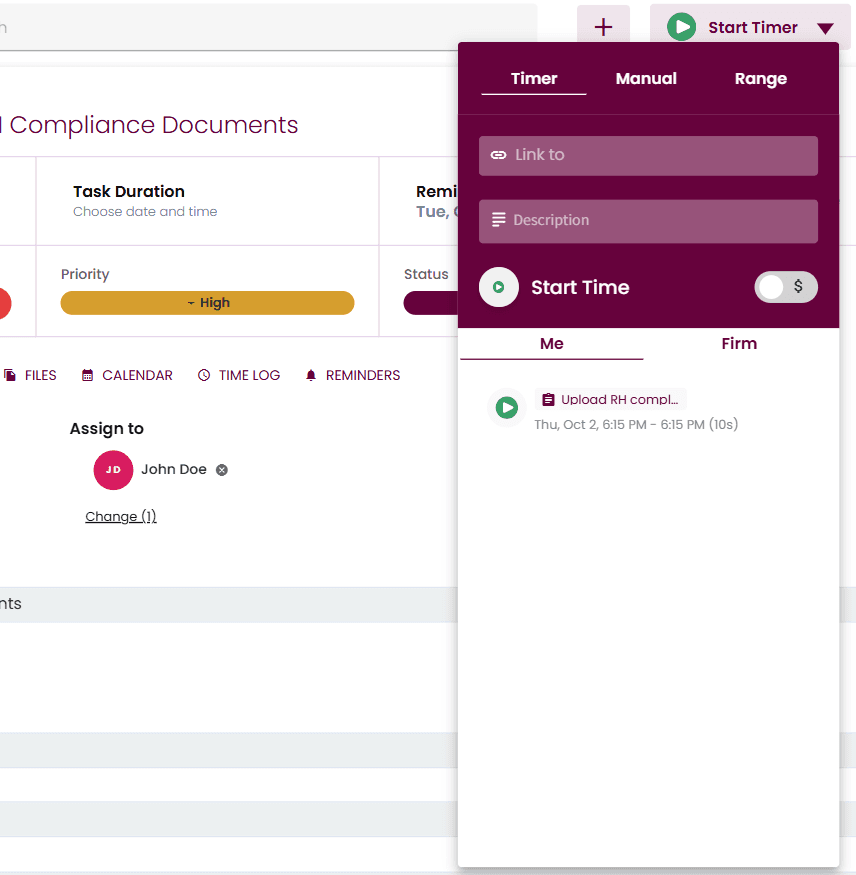Start the Upload RH compliance timer entry

coord(507,407)
